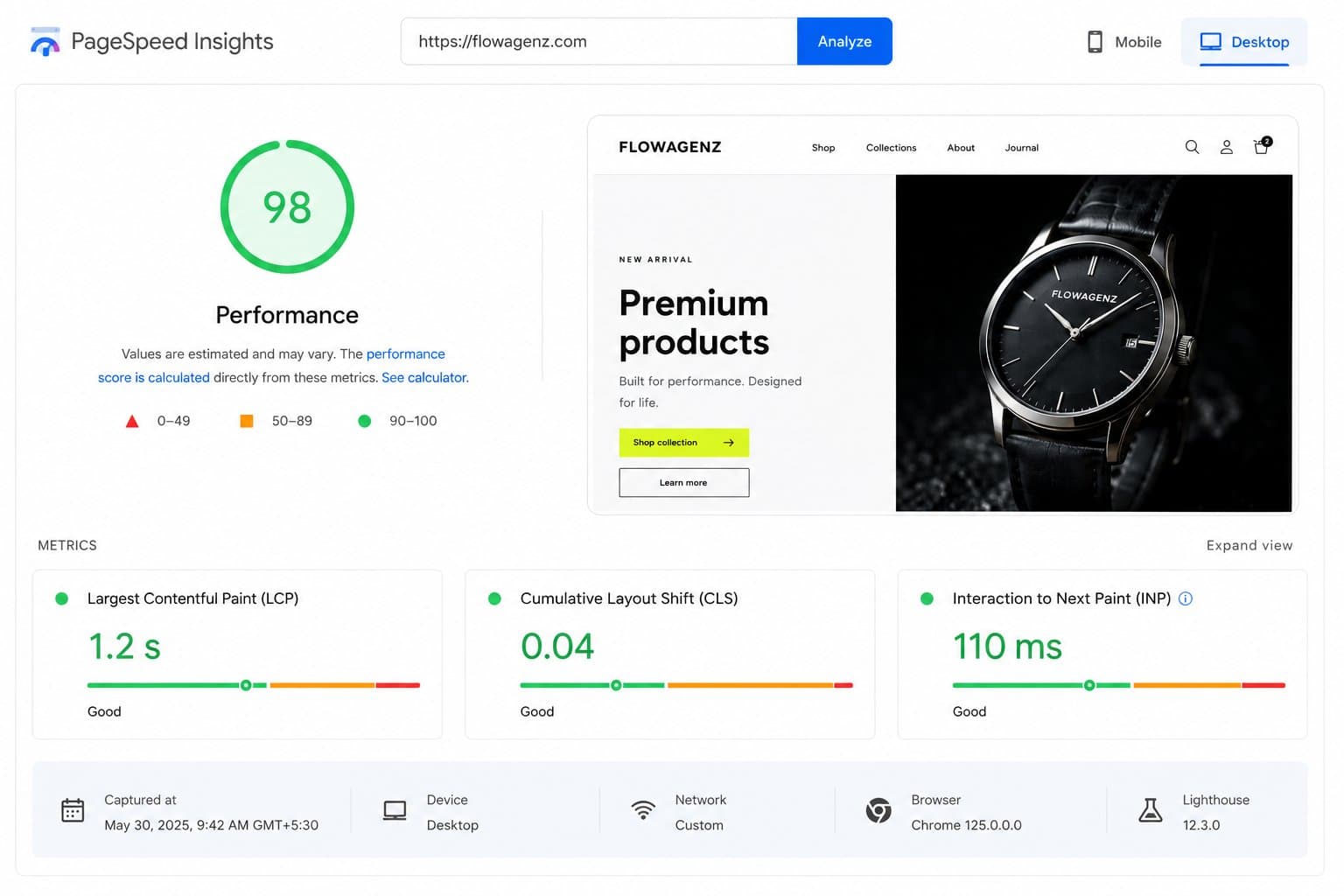Viewport: 1344px width, 896px height.
Task: Click the flask icon beside Lighthouse
Action: (1151, 810)
